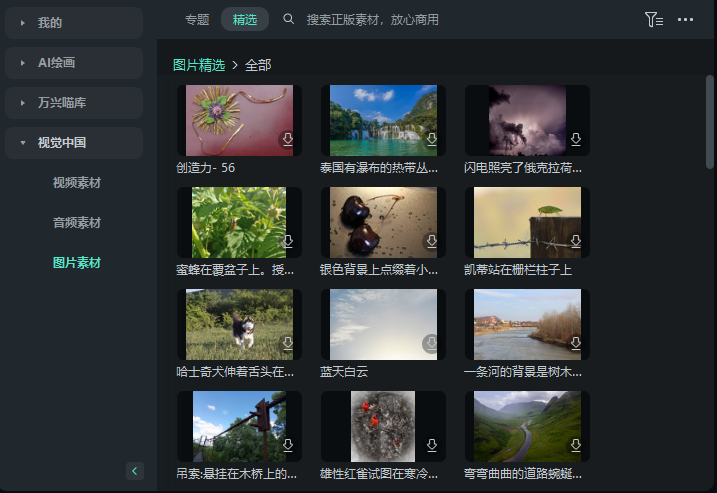Select the katydid on fence post thumbnail
717x493 pixels.
coord(527,222)
